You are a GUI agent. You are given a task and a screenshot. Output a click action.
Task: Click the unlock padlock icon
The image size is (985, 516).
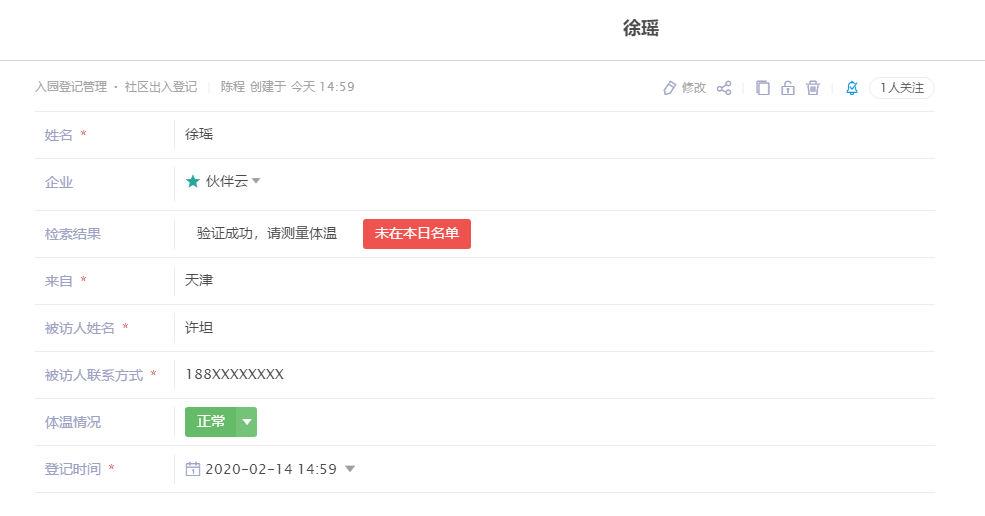788,88
